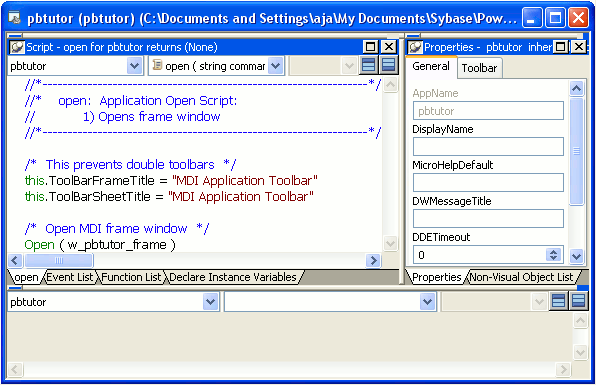596x385 pixels.
Task: Click the AppName input field
Action: [x=488, y=111]
